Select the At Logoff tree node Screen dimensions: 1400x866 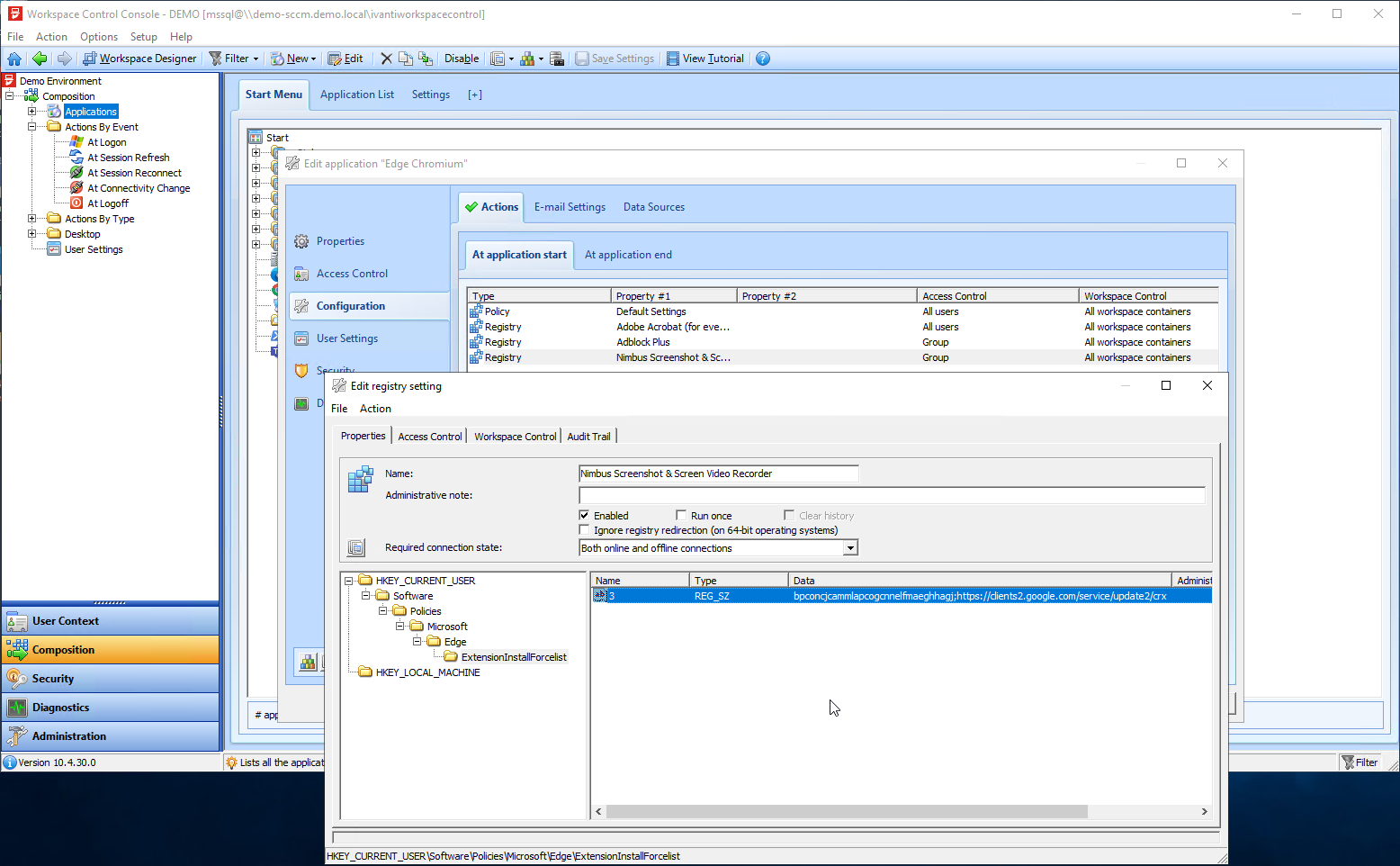click(x=108, y=203)
